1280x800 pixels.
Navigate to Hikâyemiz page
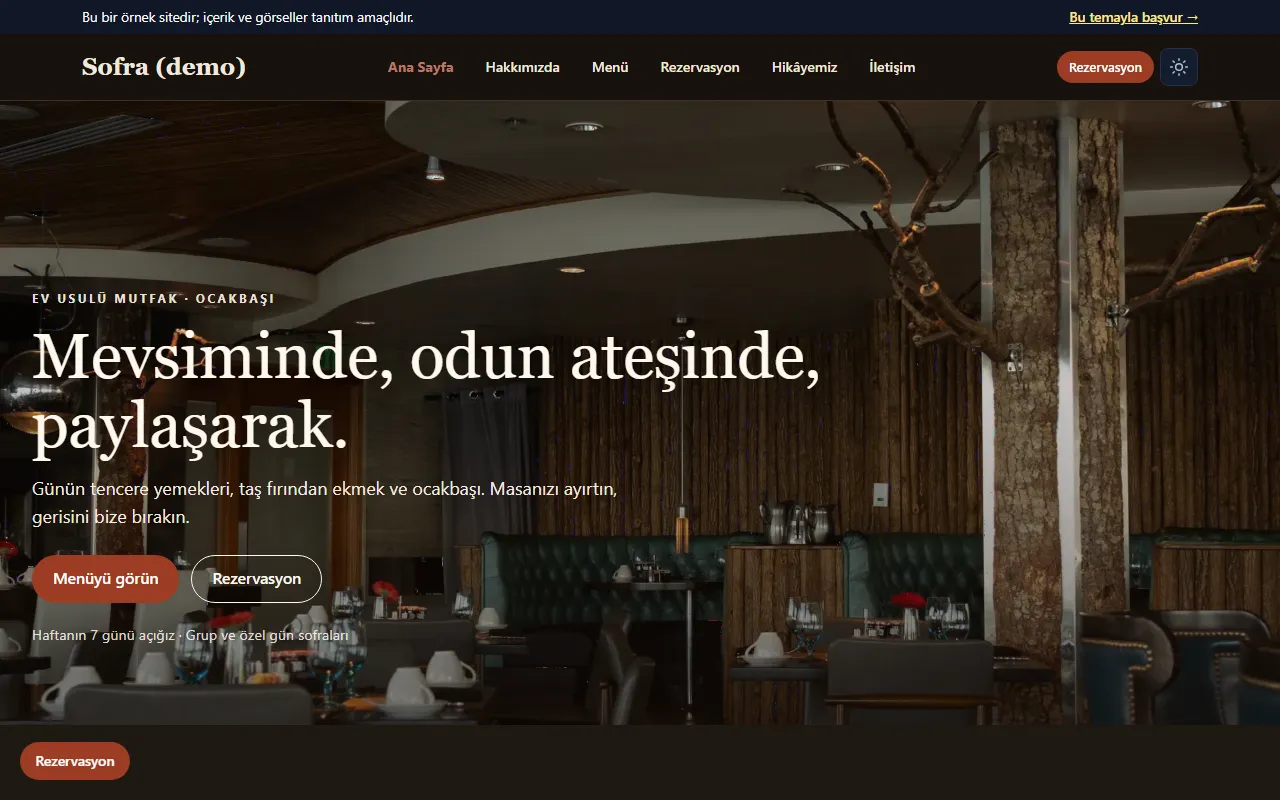click(x=805, y=67)
